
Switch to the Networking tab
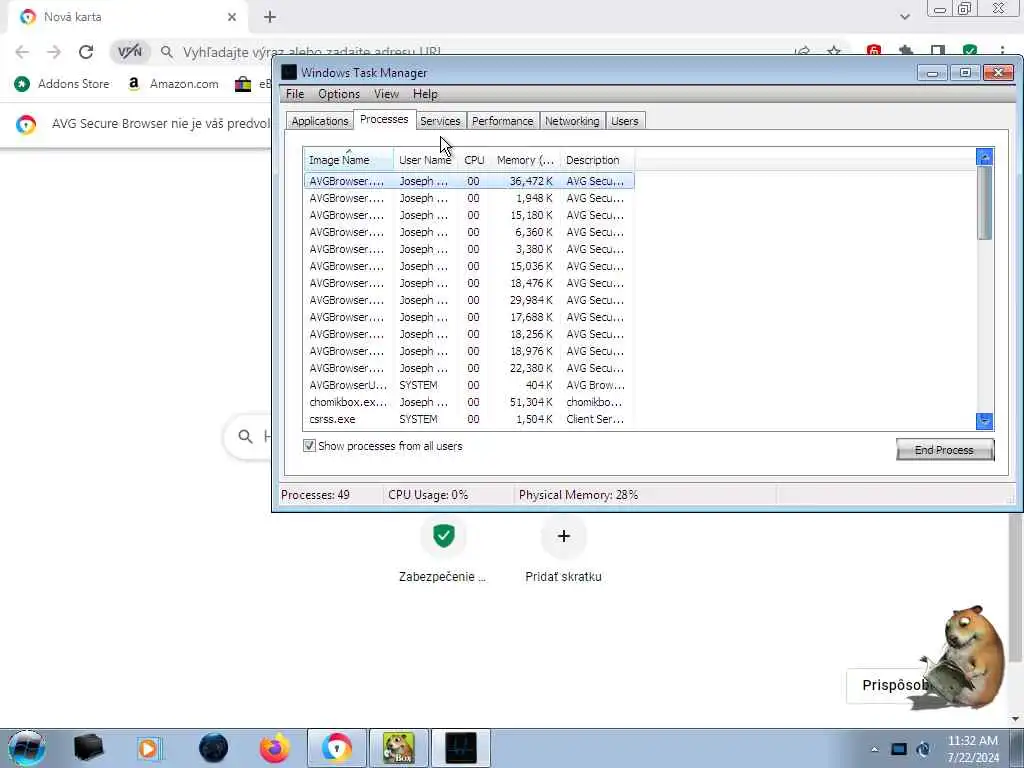[x=572, y=121]
